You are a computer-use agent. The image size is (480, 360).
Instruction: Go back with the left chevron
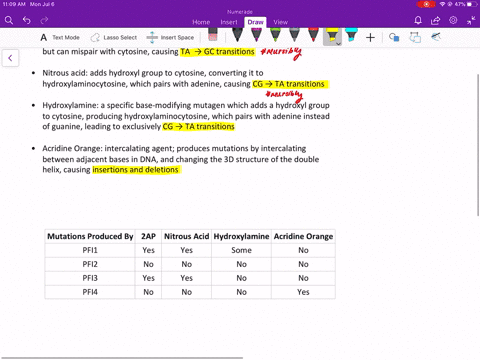click(x=10, y=58)
